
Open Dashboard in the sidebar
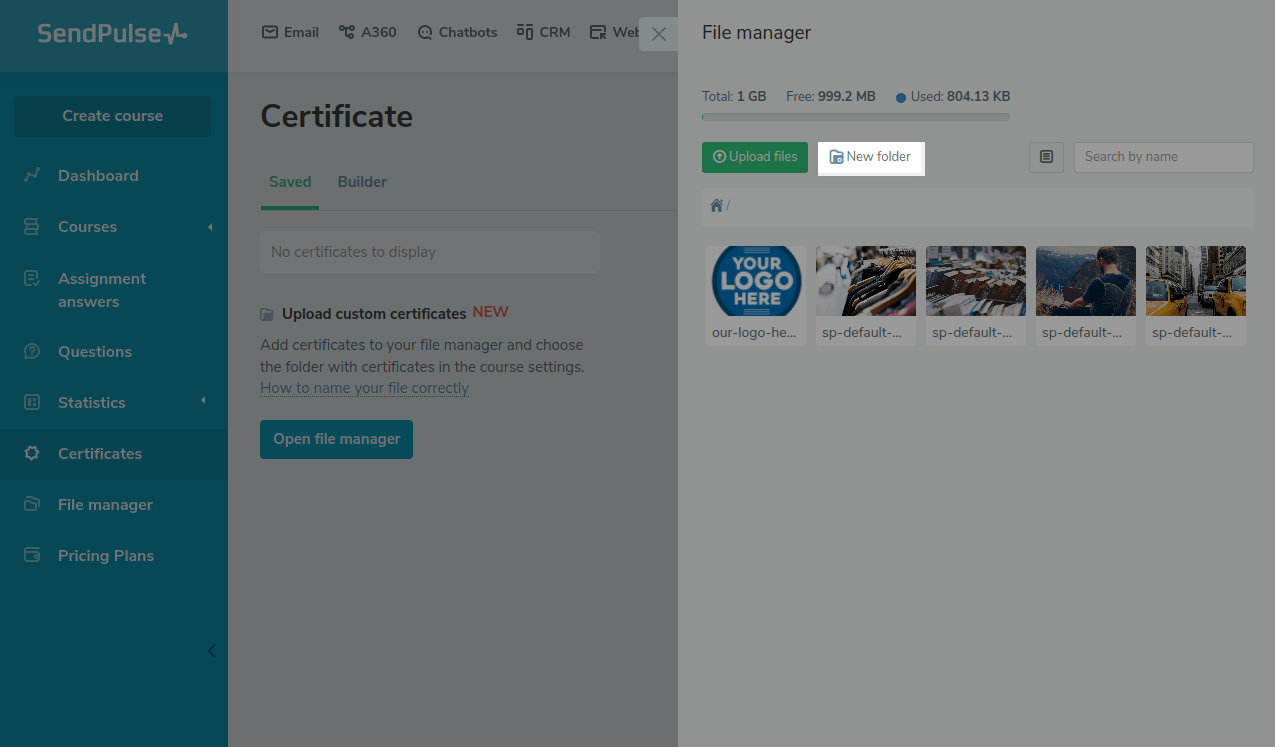tap(98, 175)
